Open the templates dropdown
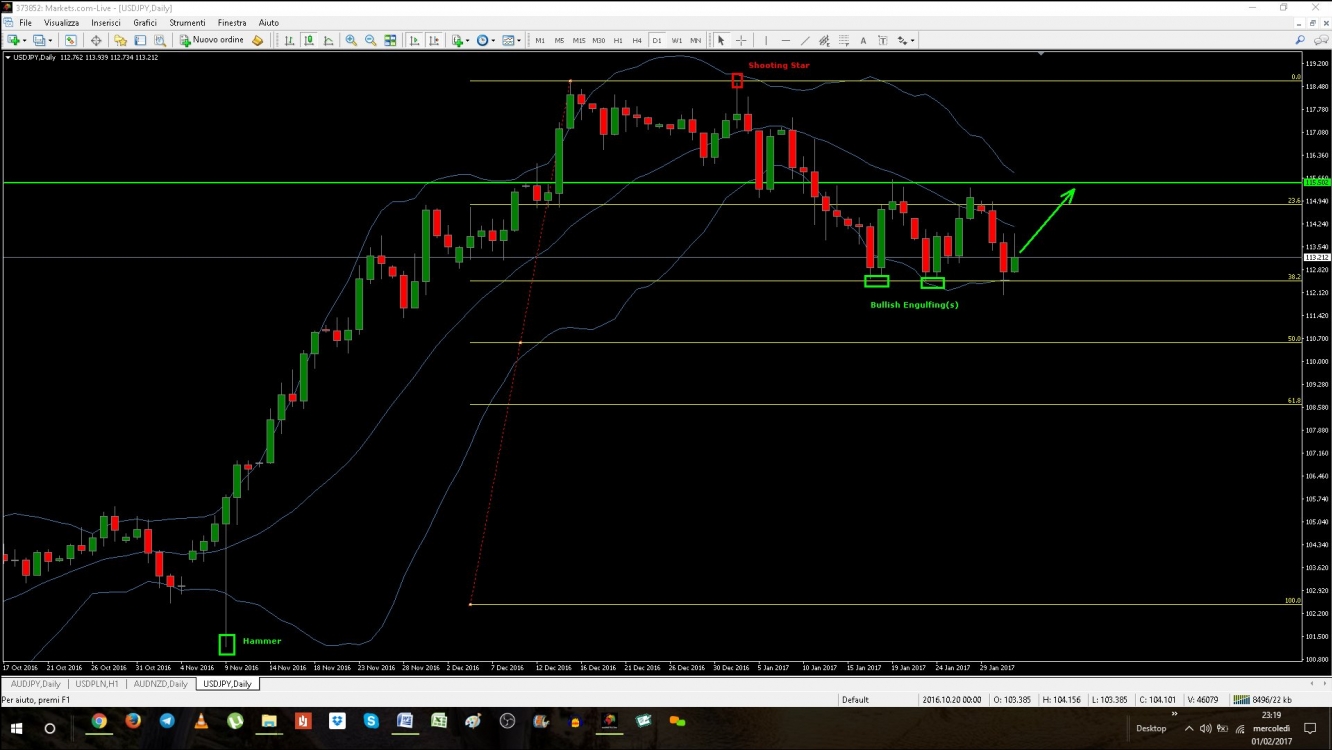 [509, 40]
